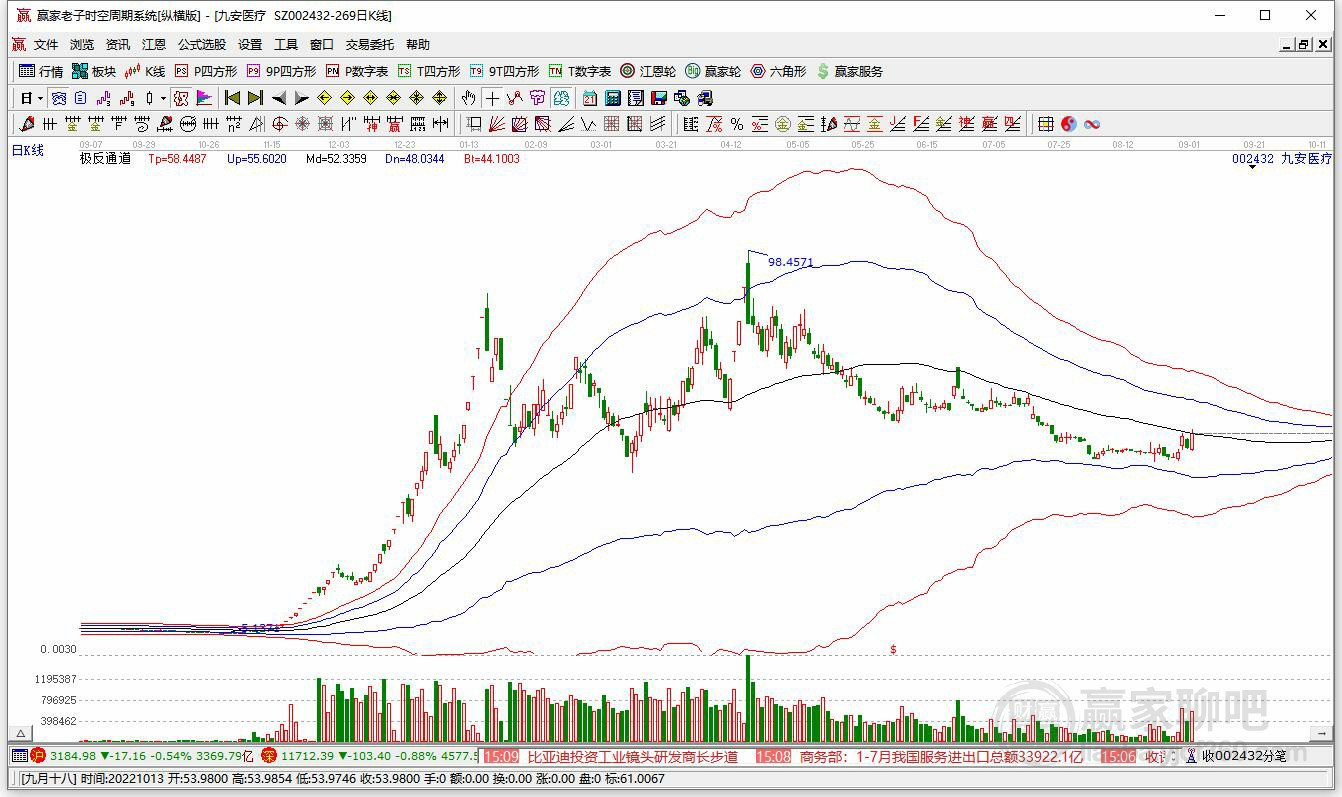Screen dimensions: 1342x797
Task: Open the 板块 sector view
Action: click(x=94, y=71)
